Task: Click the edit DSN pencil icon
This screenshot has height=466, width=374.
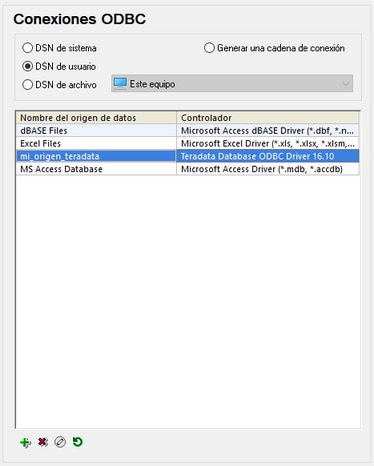Action: pyautogui.click(x=60, y=442)
